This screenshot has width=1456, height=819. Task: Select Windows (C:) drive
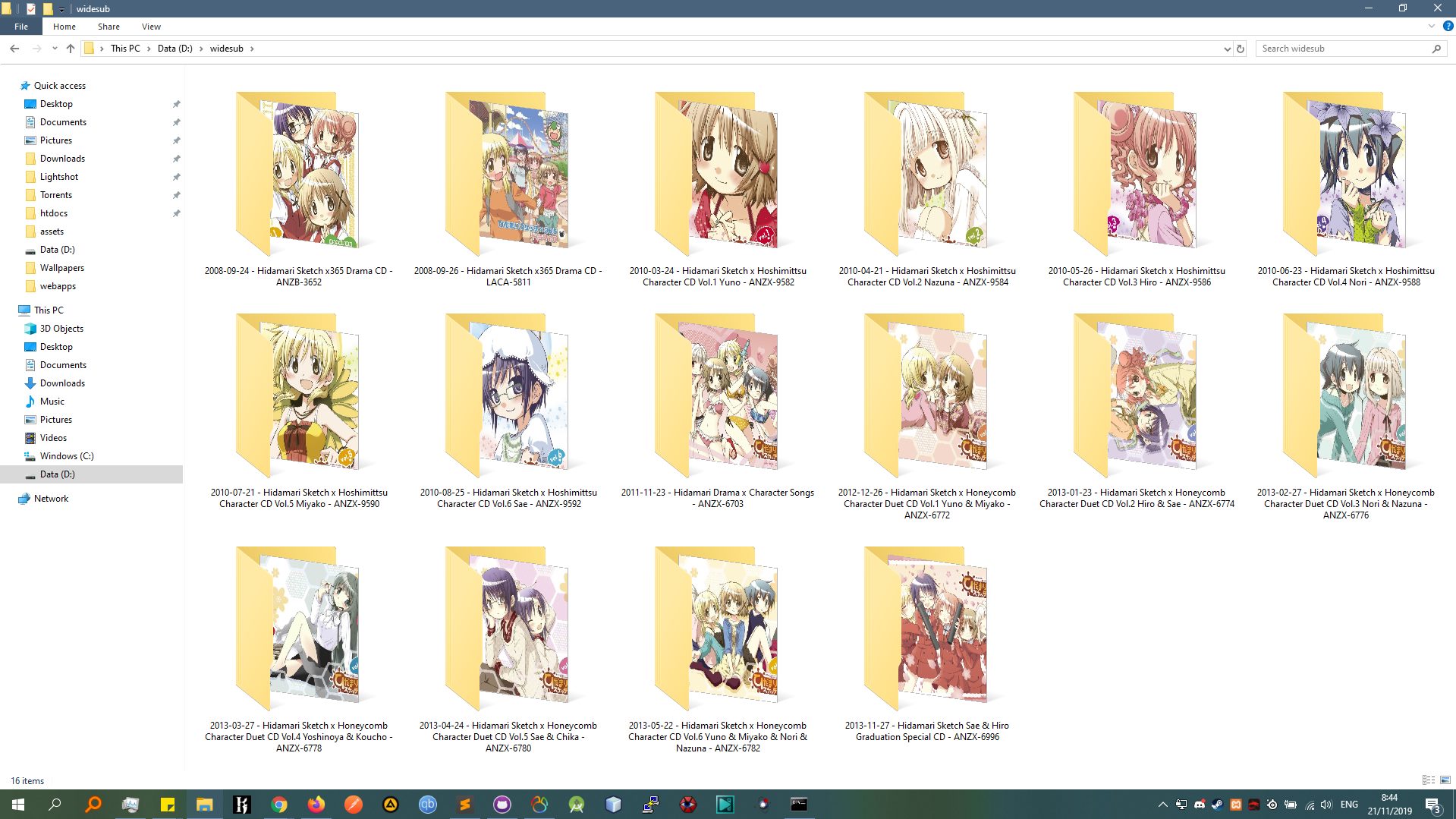[x=67, y=456]
